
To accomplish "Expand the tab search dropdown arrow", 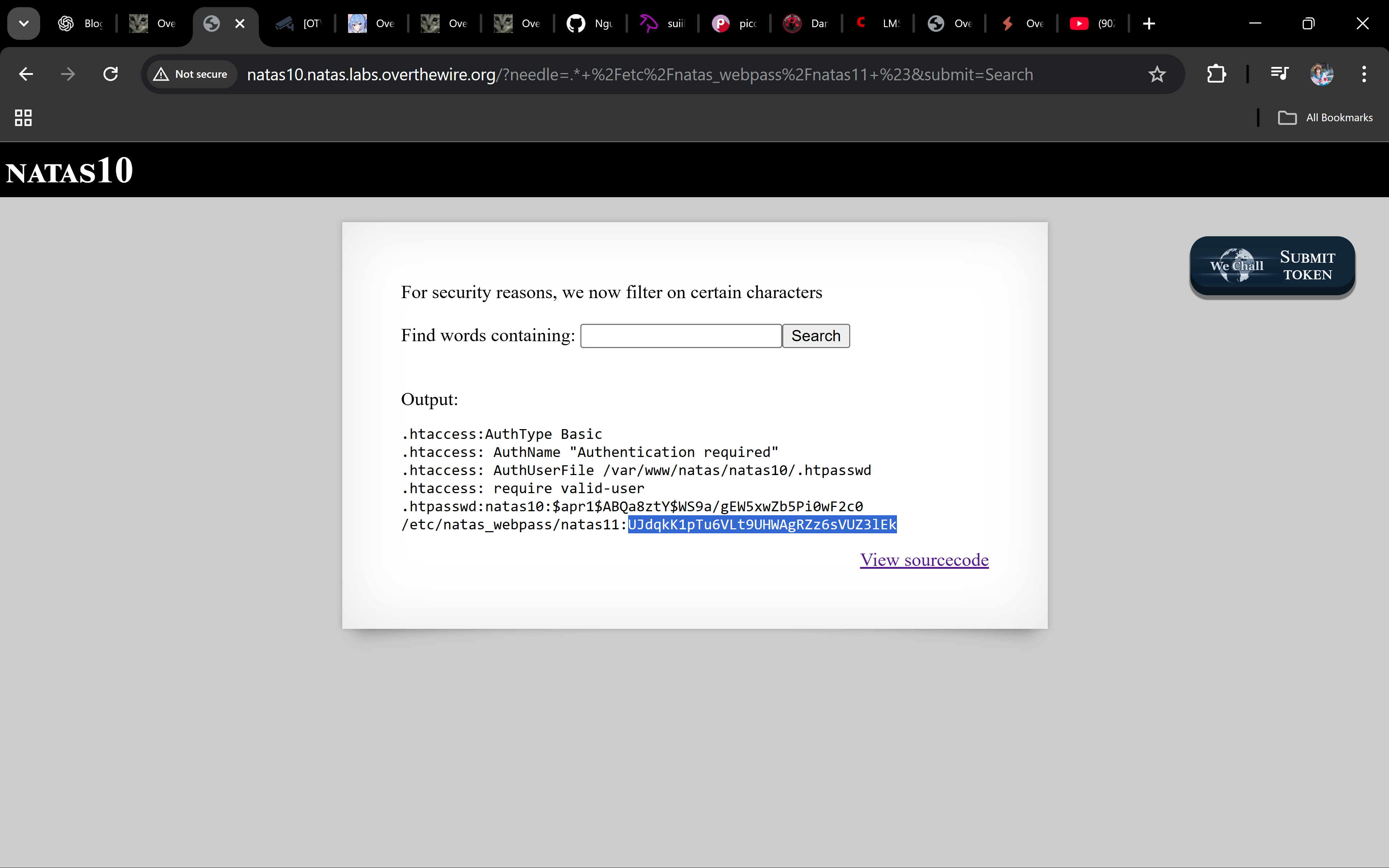I will (24, 24).
